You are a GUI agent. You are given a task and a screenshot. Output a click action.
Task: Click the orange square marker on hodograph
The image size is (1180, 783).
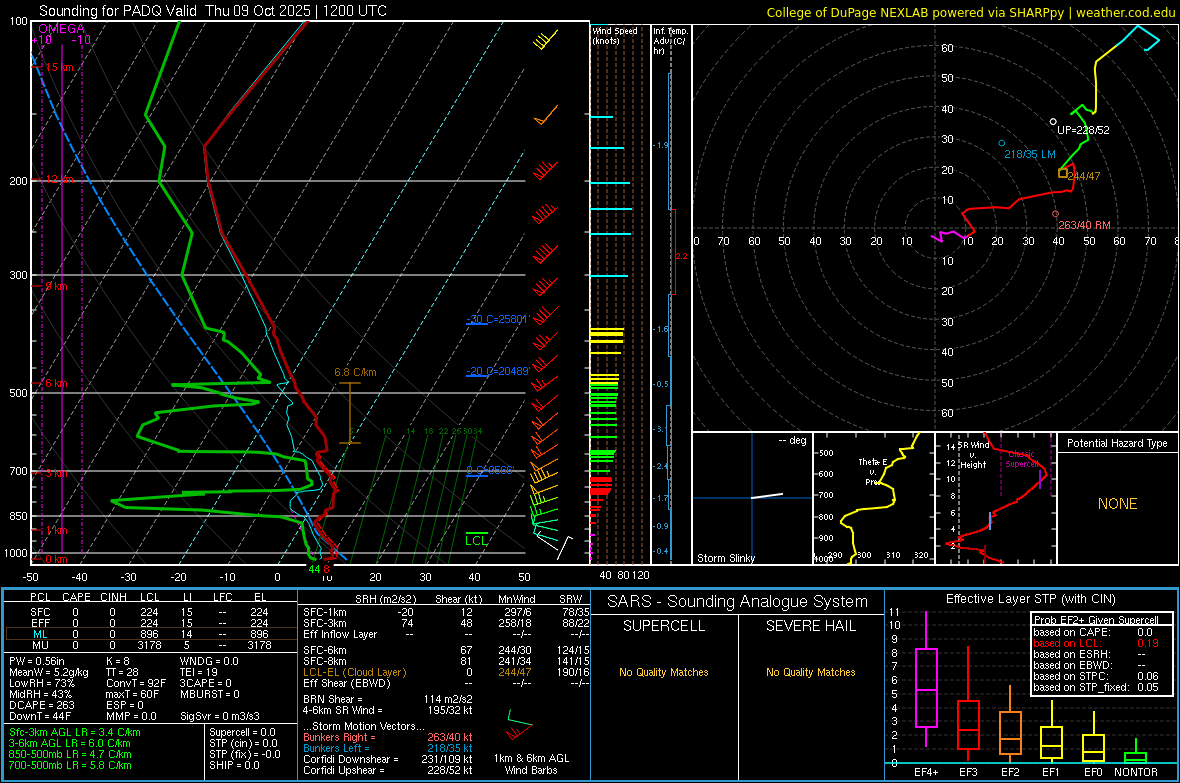[1063, 173]
